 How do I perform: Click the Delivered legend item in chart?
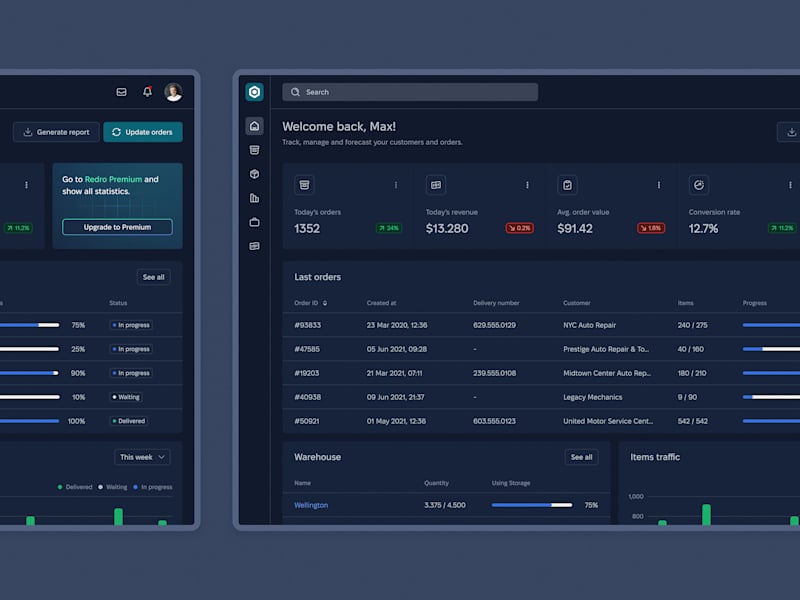pyautogui.click(x=75, y=487)
